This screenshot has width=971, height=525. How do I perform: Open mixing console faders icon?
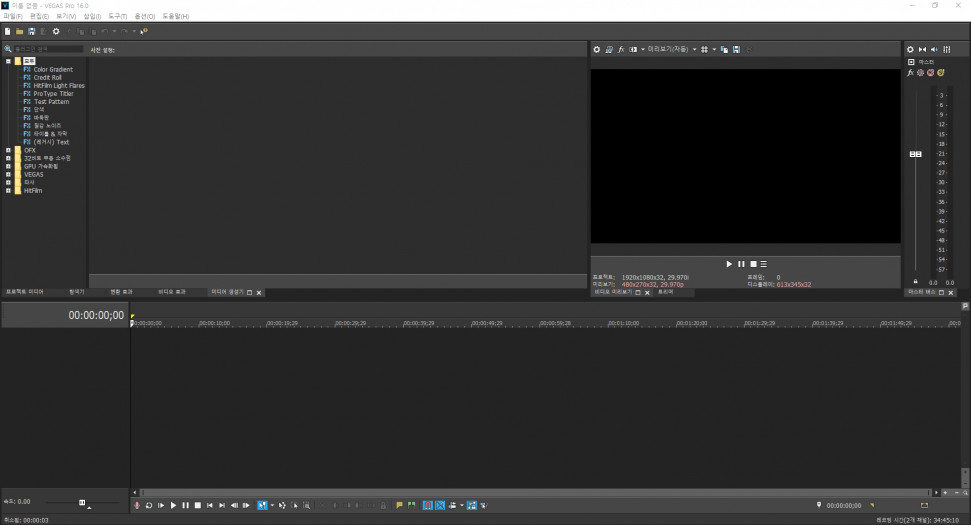946,50
